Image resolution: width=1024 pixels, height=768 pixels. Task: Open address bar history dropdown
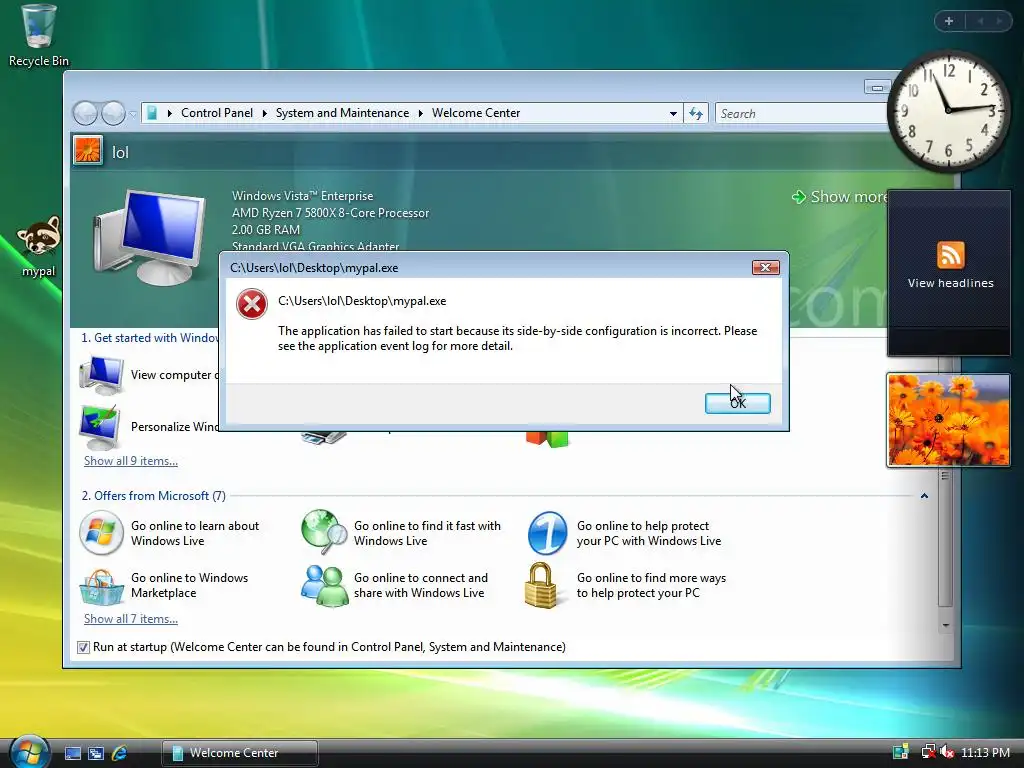click(x=673, y=114)
